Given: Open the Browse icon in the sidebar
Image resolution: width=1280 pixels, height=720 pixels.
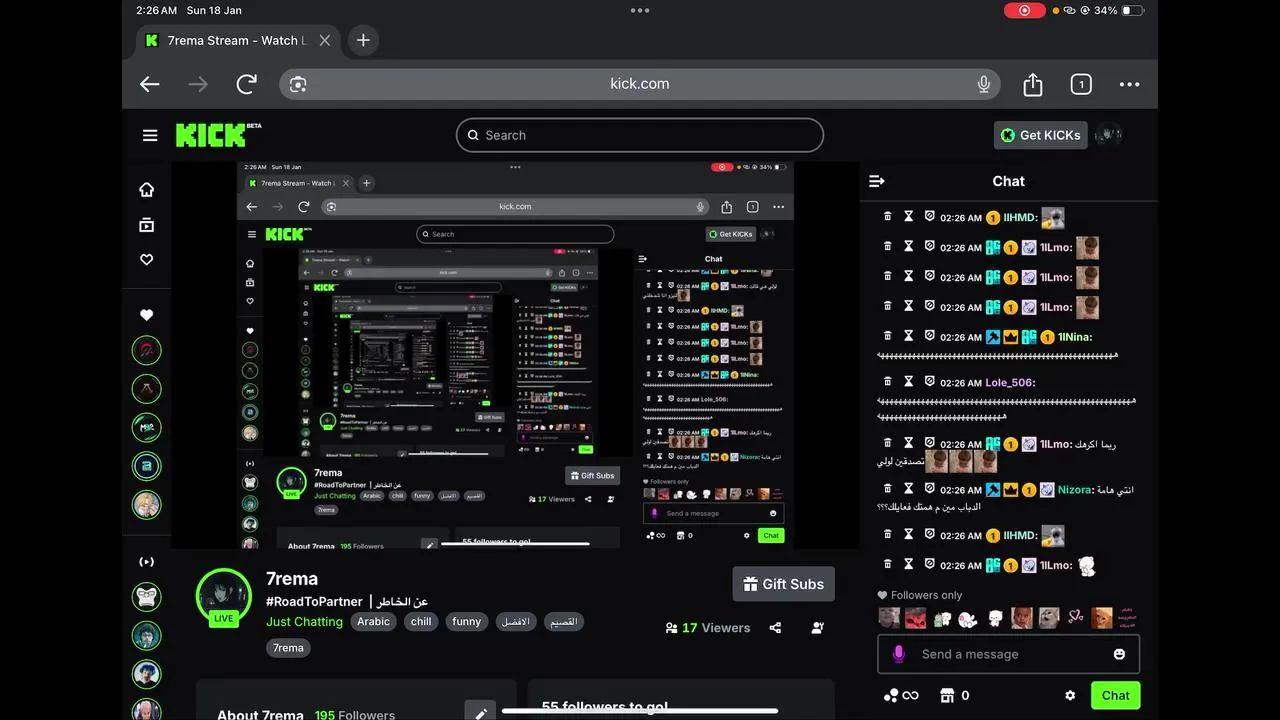Looking at the screenshot, I should 147,225.
